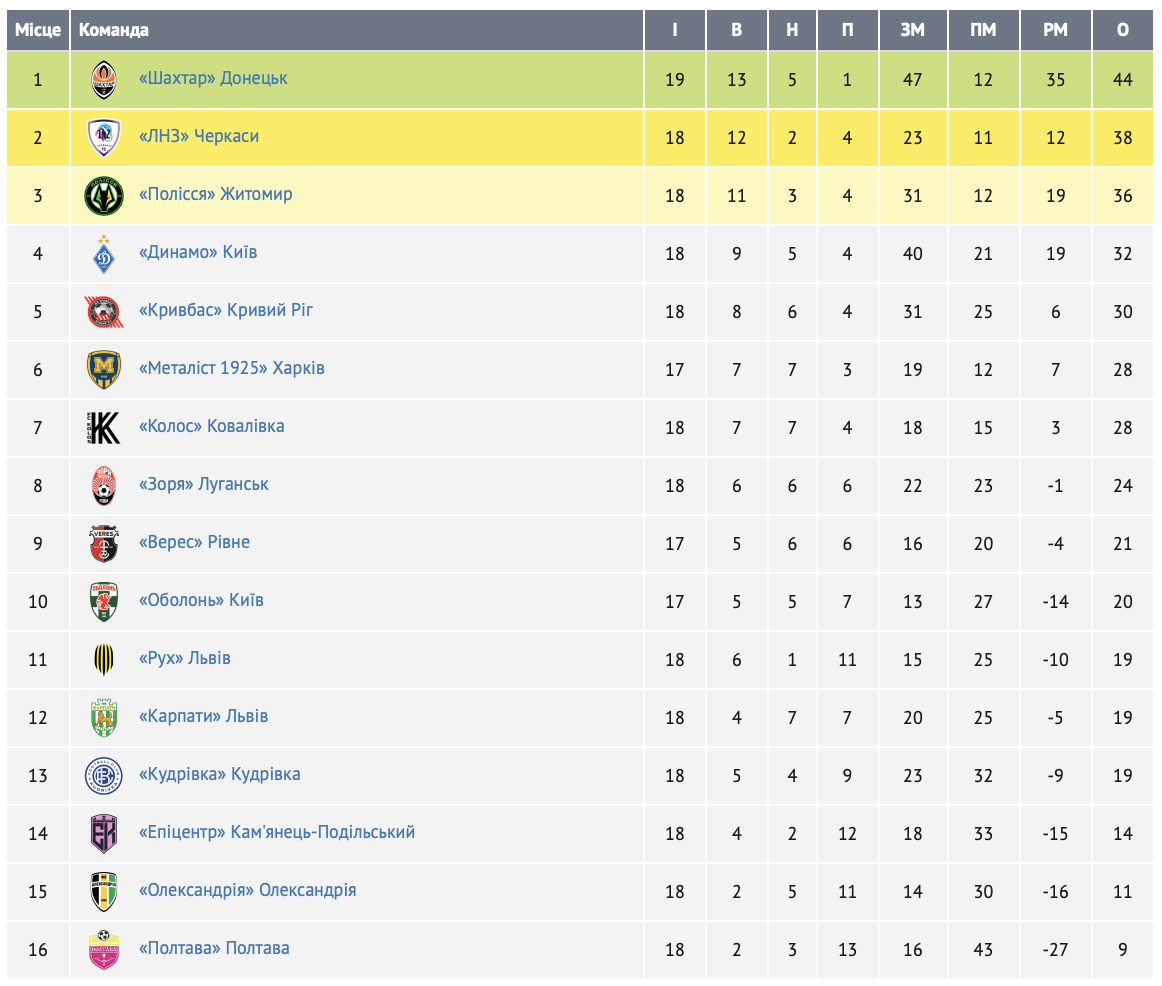
Task: Click the Dynamo Kyiv club emblem
Action: pyautogui.click(x=104, y=253)
